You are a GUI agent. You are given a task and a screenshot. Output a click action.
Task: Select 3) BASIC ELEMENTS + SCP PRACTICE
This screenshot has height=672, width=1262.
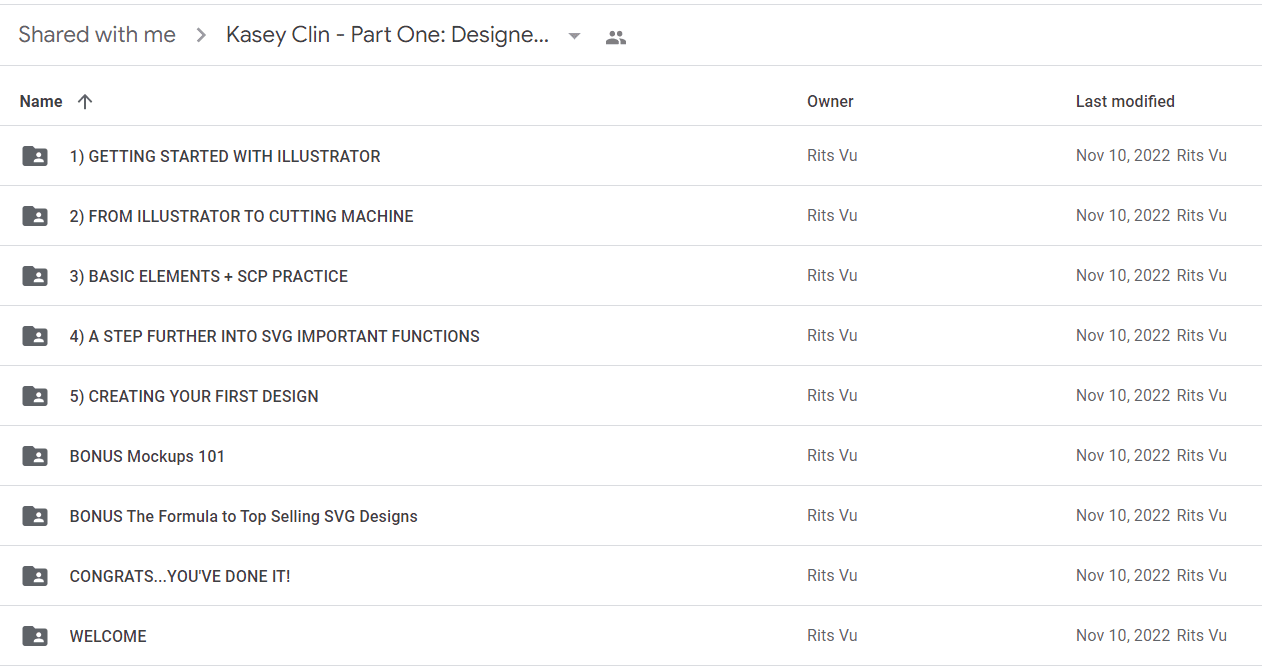[209, 276]
